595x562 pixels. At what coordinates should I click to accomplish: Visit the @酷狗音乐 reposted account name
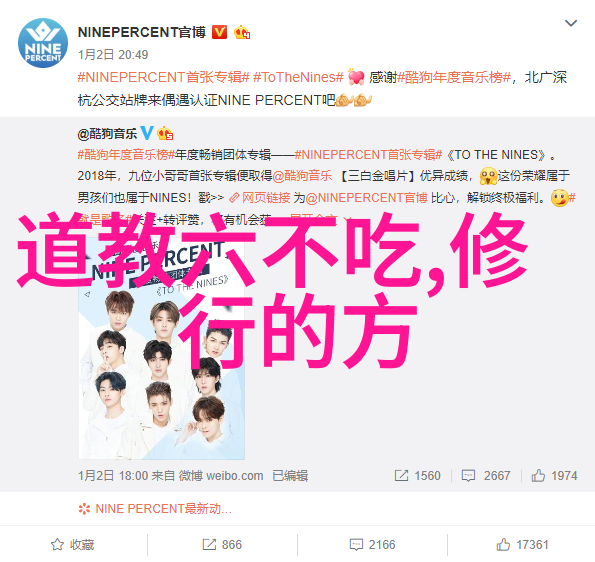(107, 134)
